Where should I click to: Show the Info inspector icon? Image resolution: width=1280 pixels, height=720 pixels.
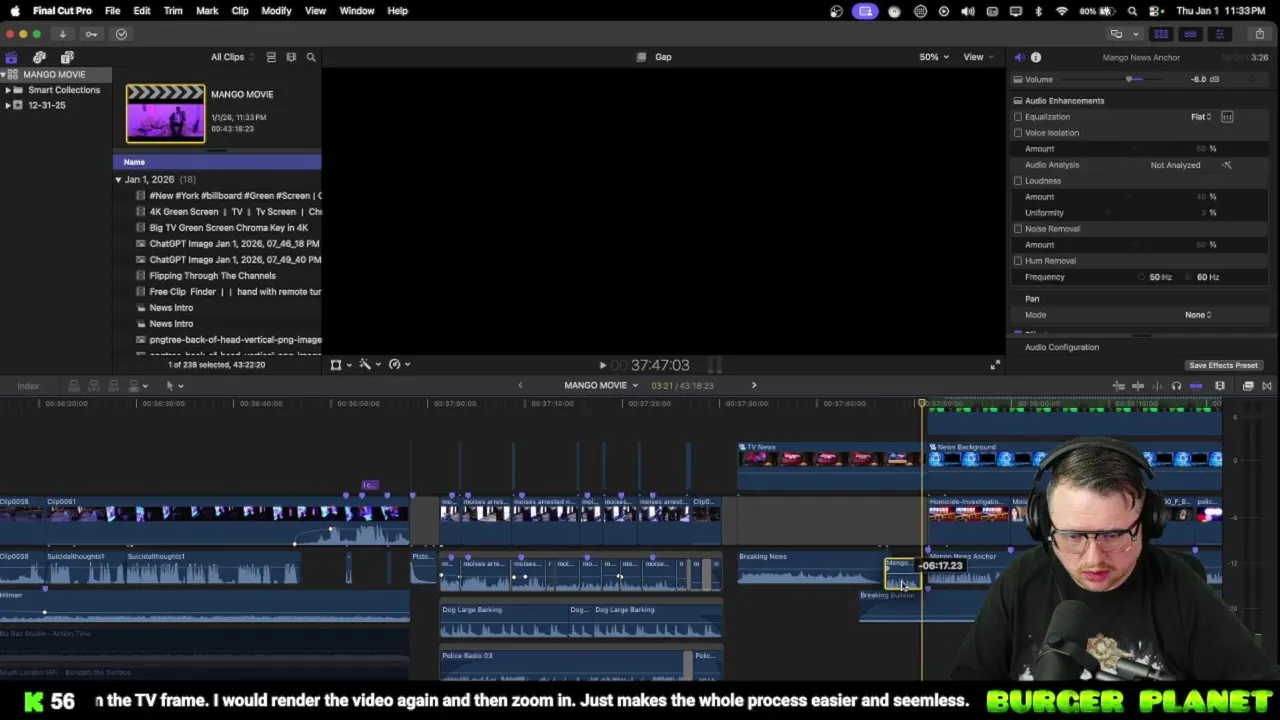[x=1036, y=57]
